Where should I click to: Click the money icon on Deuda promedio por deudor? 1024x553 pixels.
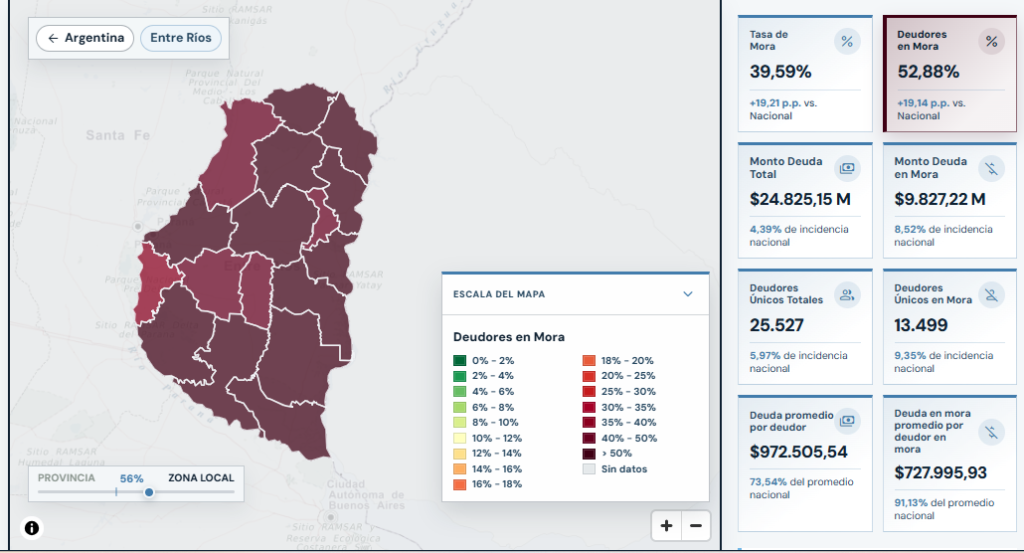pos(847,420)
